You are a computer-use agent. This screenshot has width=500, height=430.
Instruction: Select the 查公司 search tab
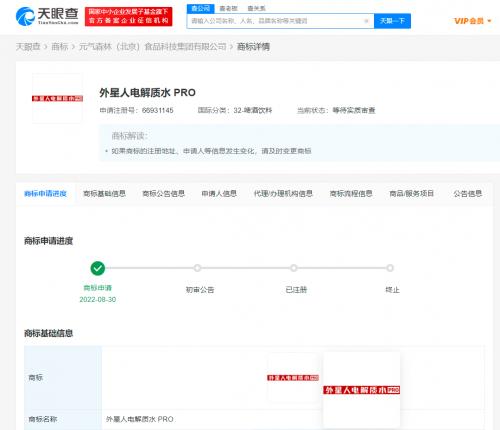coord(200,9)
